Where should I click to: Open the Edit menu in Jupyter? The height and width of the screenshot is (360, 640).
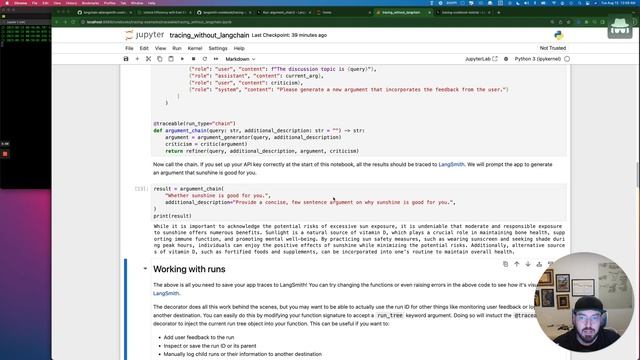(x=144, y=48)
